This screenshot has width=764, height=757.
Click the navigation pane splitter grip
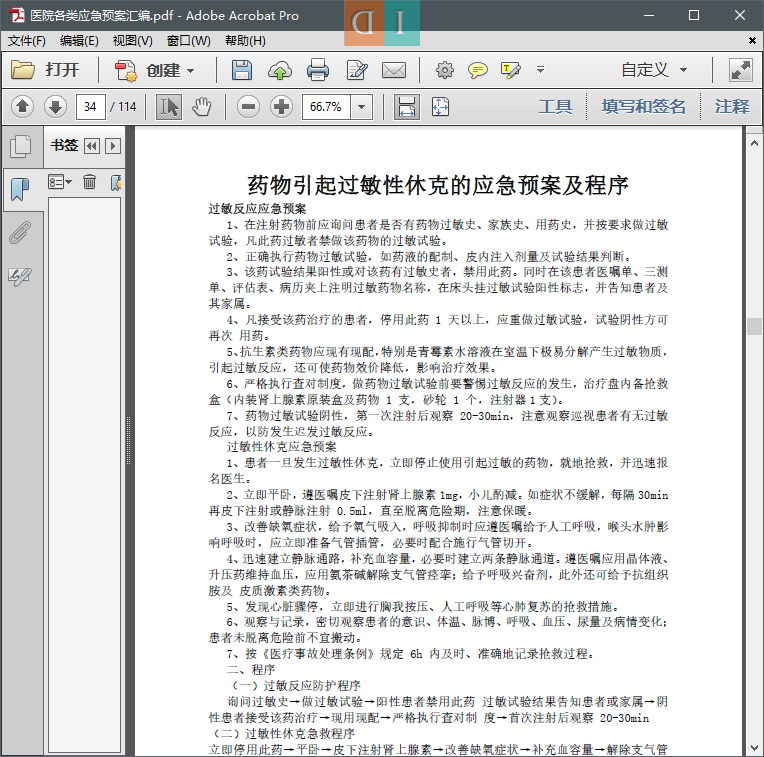pos(129,440)
